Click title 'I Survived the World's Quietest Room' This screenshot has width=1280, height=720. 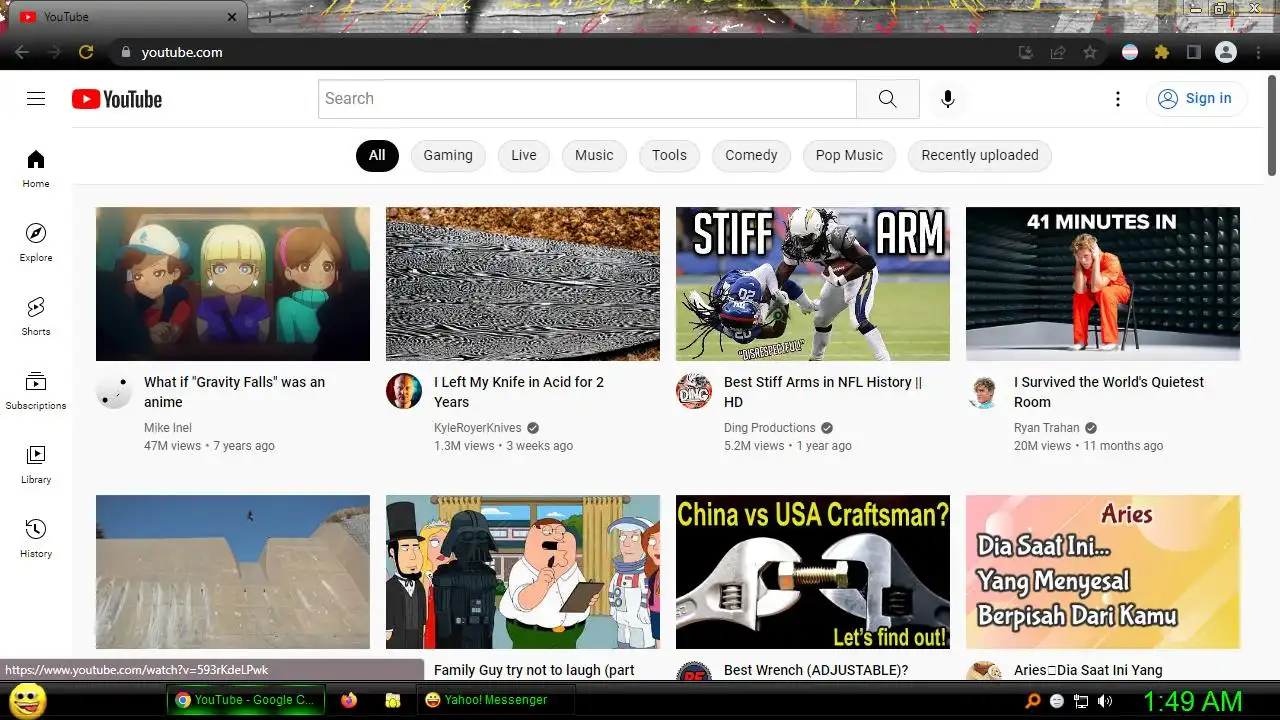click(x=1109, y=392)
